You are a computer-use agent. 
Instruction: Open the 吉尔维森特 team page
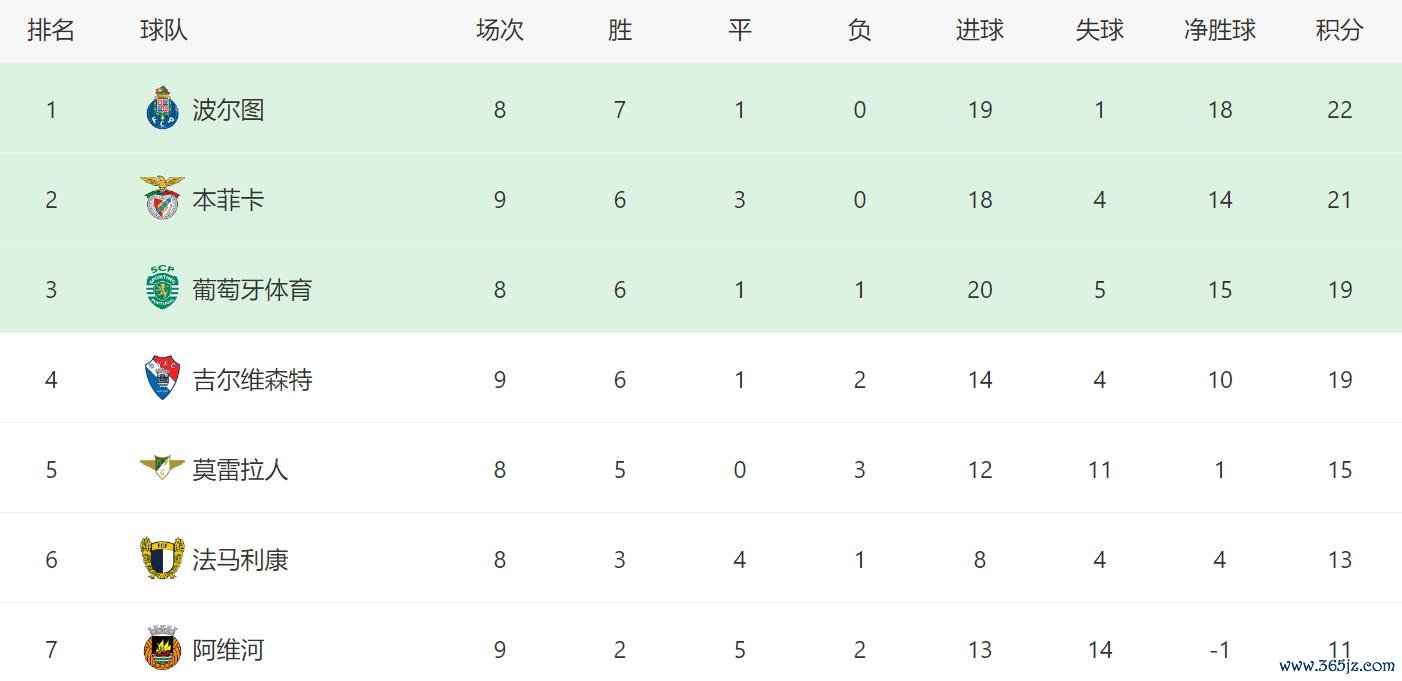coord(252,380)
